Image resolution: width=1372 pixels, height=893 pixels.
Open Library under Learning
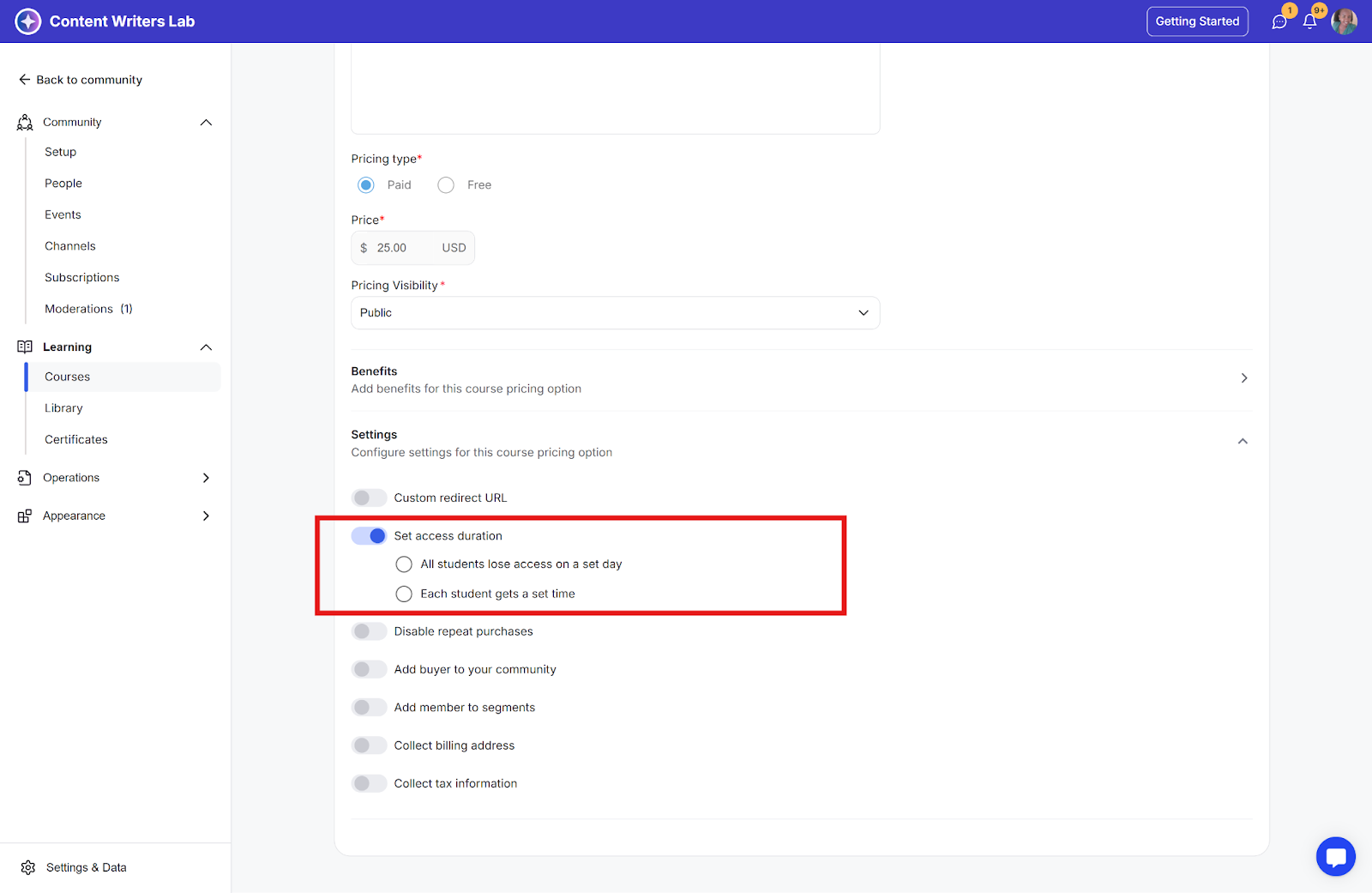64,408
